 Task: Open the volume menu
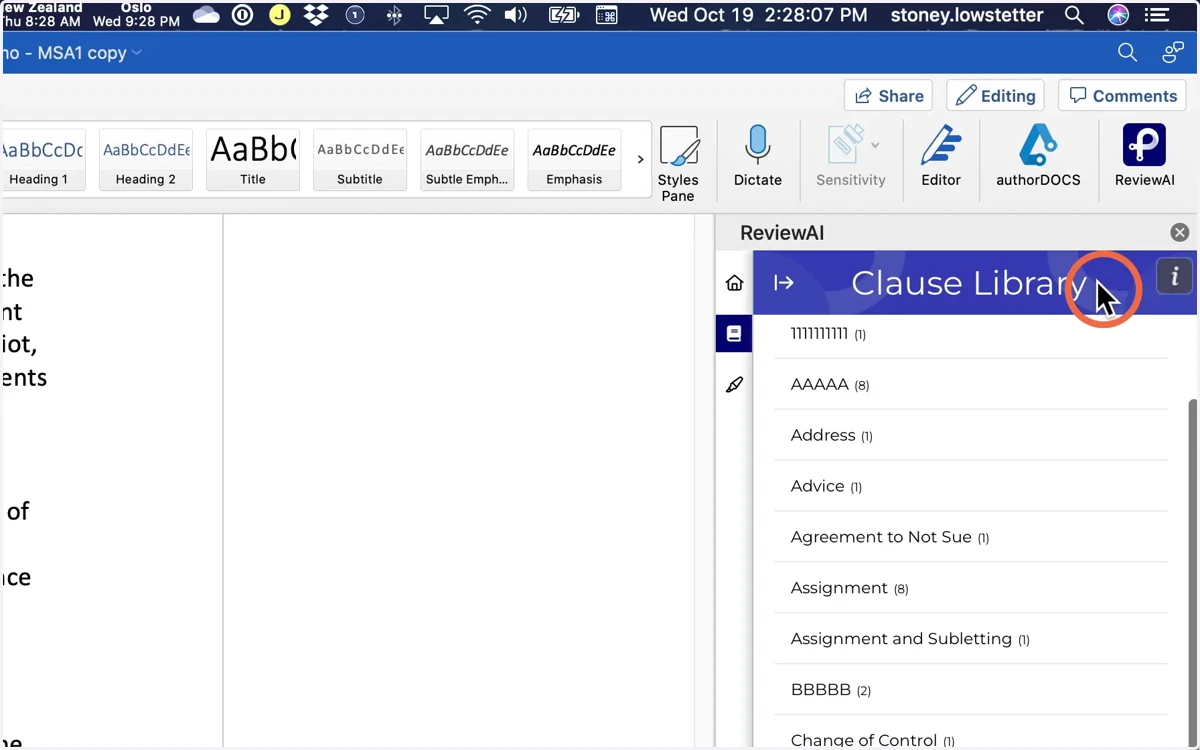coord(516,15)
